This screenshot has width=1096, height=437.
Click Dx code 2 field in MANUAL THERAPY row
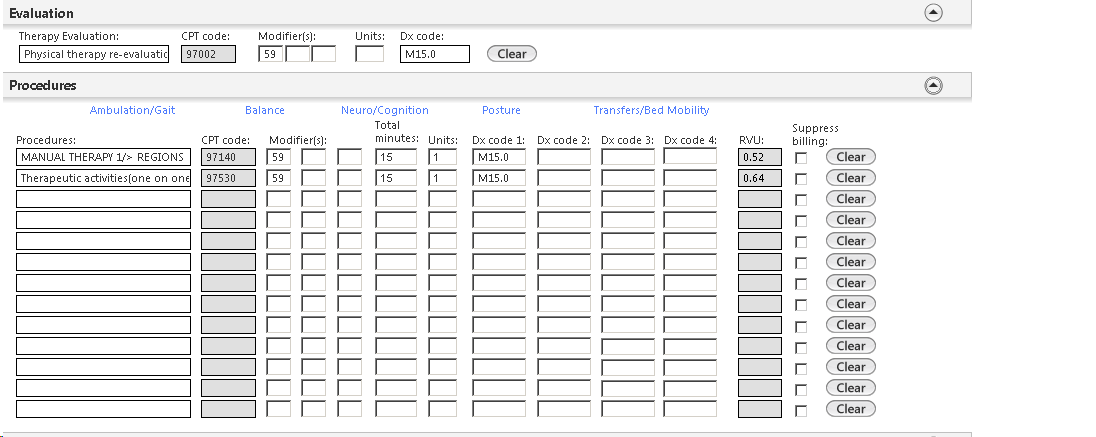click(x=564, y=157)
